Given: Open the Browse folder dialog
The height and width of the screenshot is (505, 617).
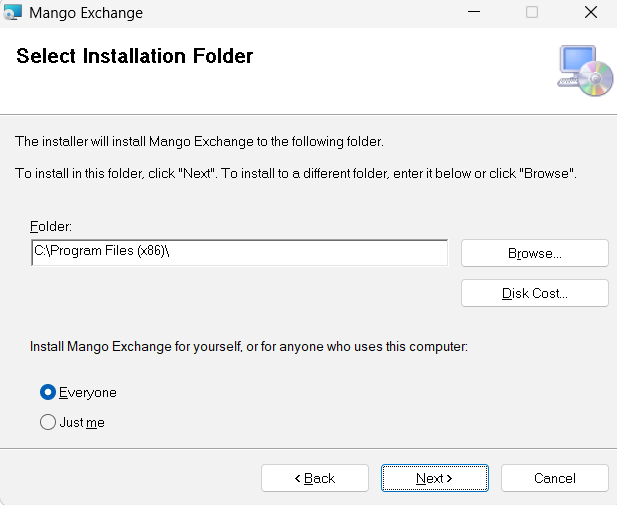Looking at the screenshot, I should 534,253.
